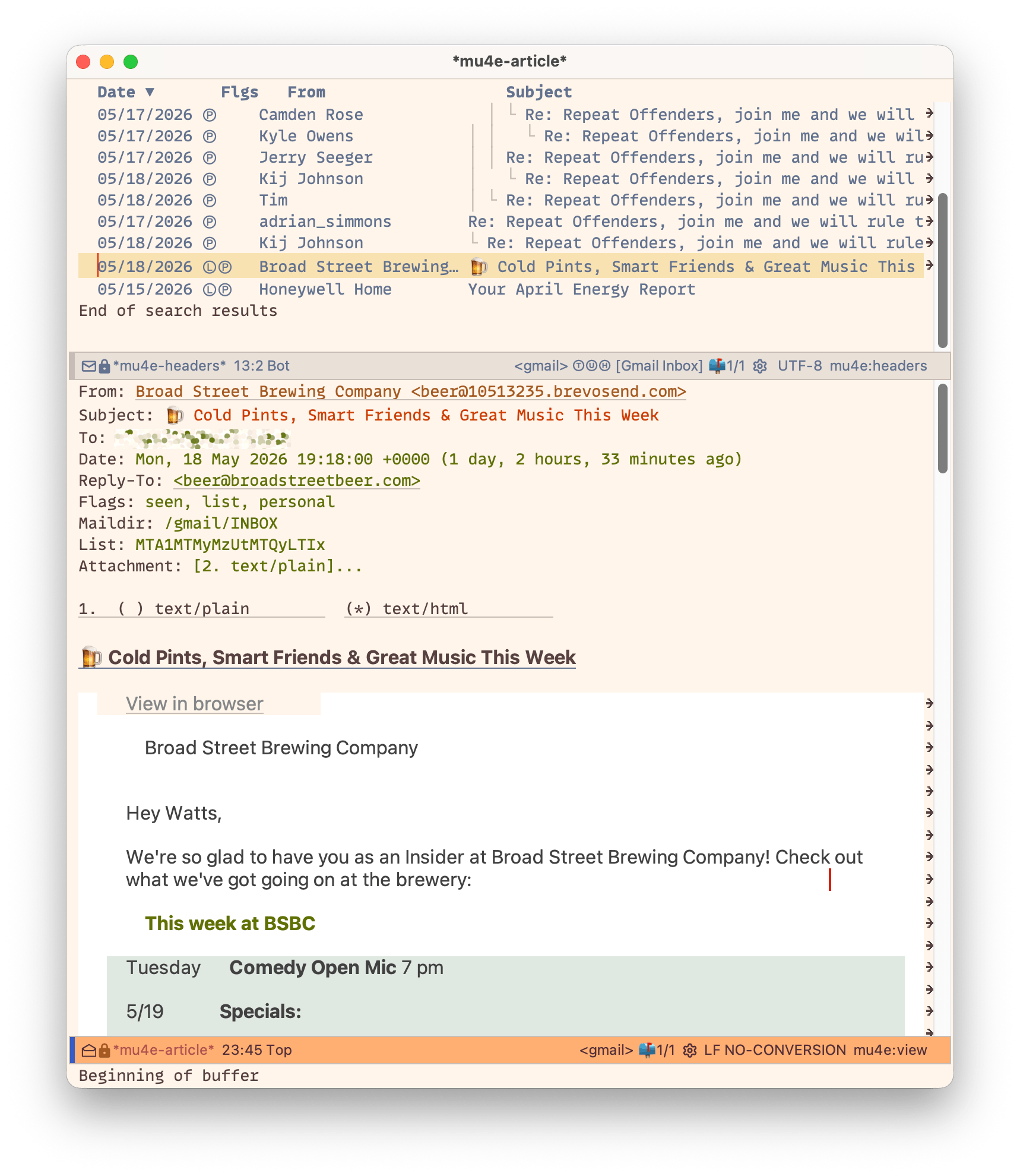
Task: Click the search property icons after <gmail> in headers modeline
Action: [591, 366]
